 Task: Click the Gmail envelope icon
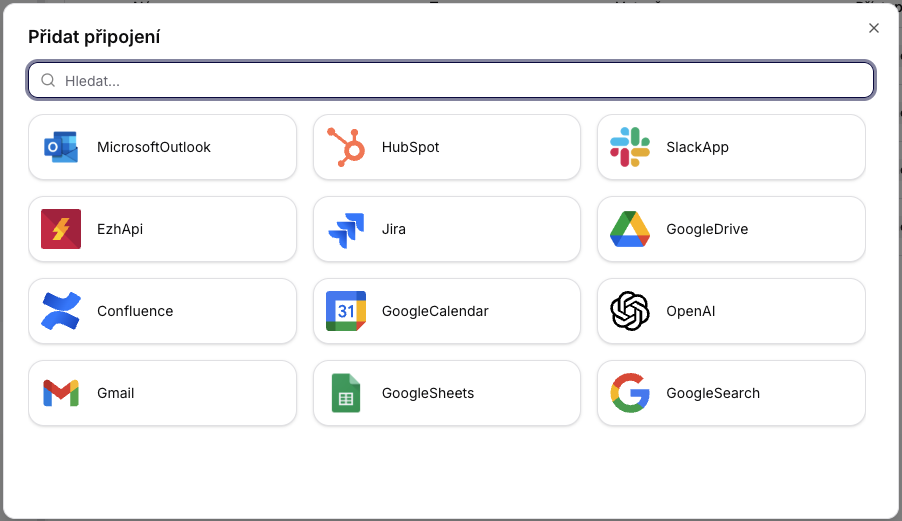click(61, 393)
